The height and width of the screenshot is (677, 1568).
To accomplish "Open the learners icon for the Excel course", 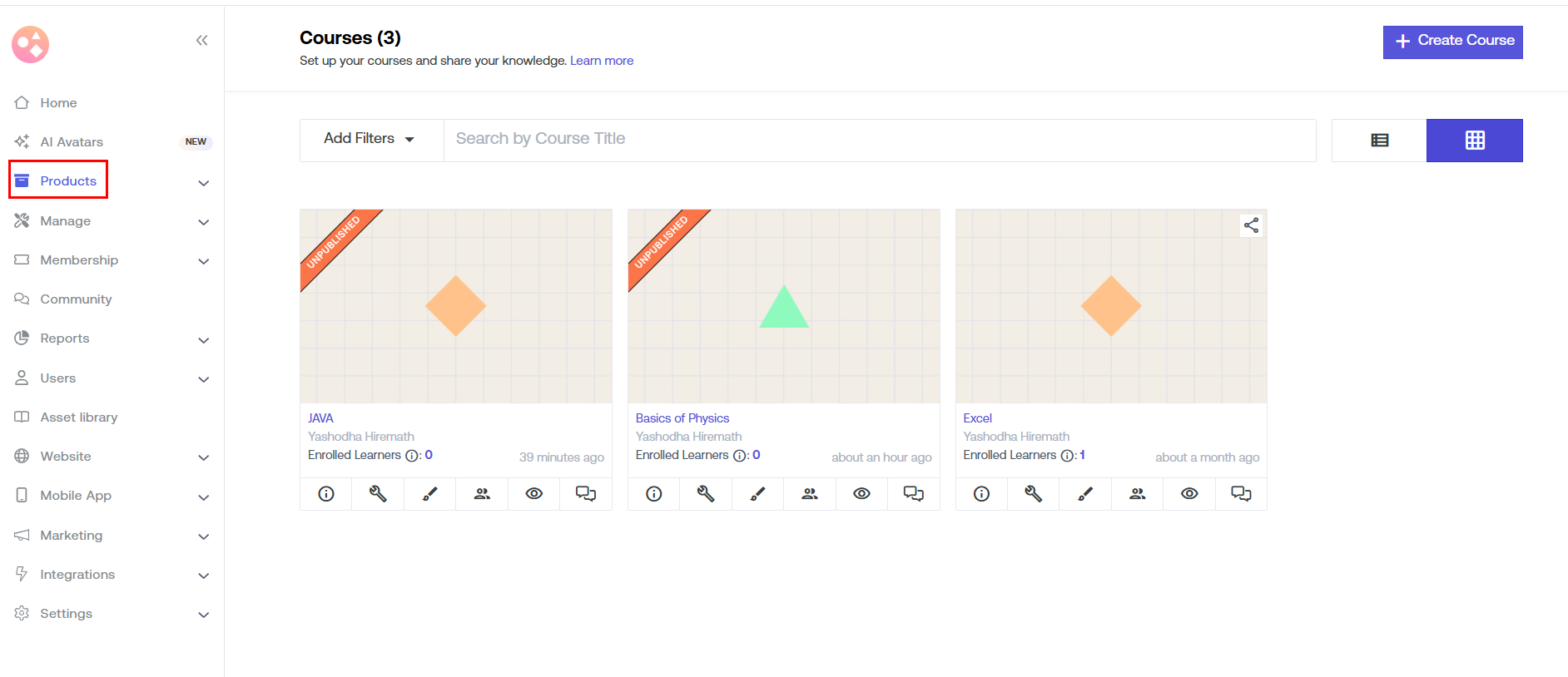I will tap(1137, 494).
